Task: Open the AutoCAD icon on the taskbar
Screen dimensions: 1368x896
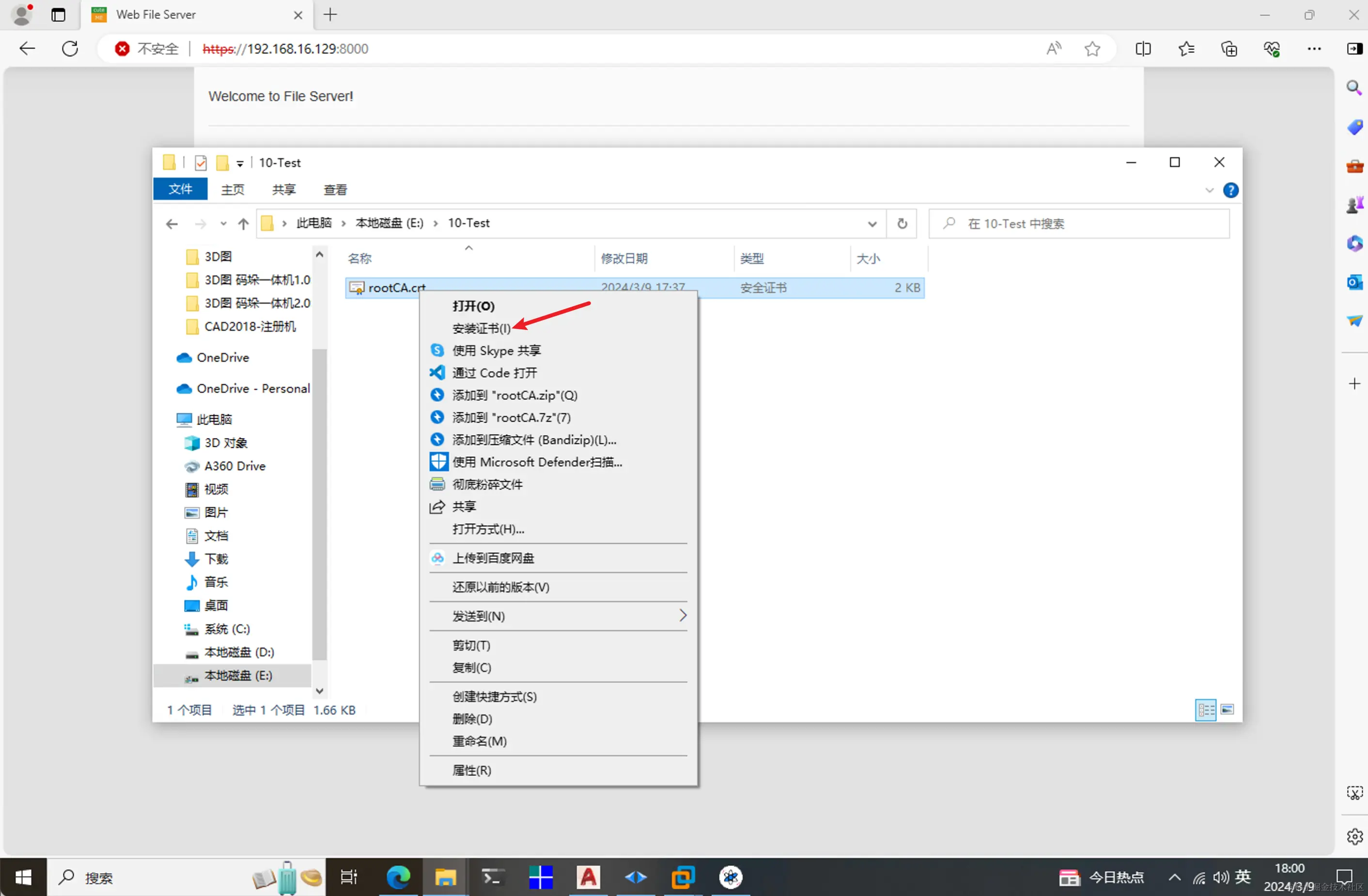Action: coord(588,878)
